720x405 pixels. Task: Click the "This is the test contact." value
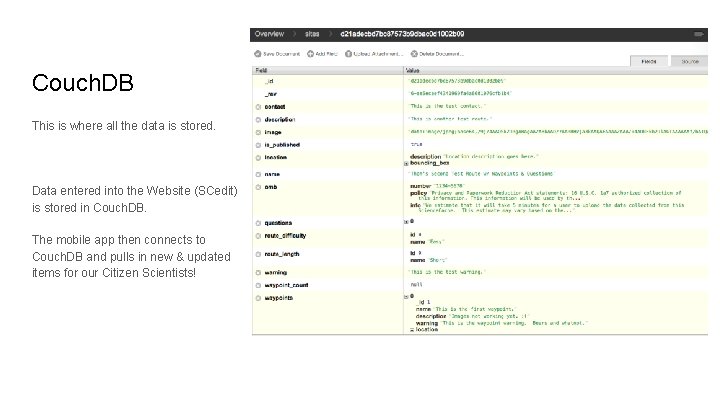pos(447,106)
